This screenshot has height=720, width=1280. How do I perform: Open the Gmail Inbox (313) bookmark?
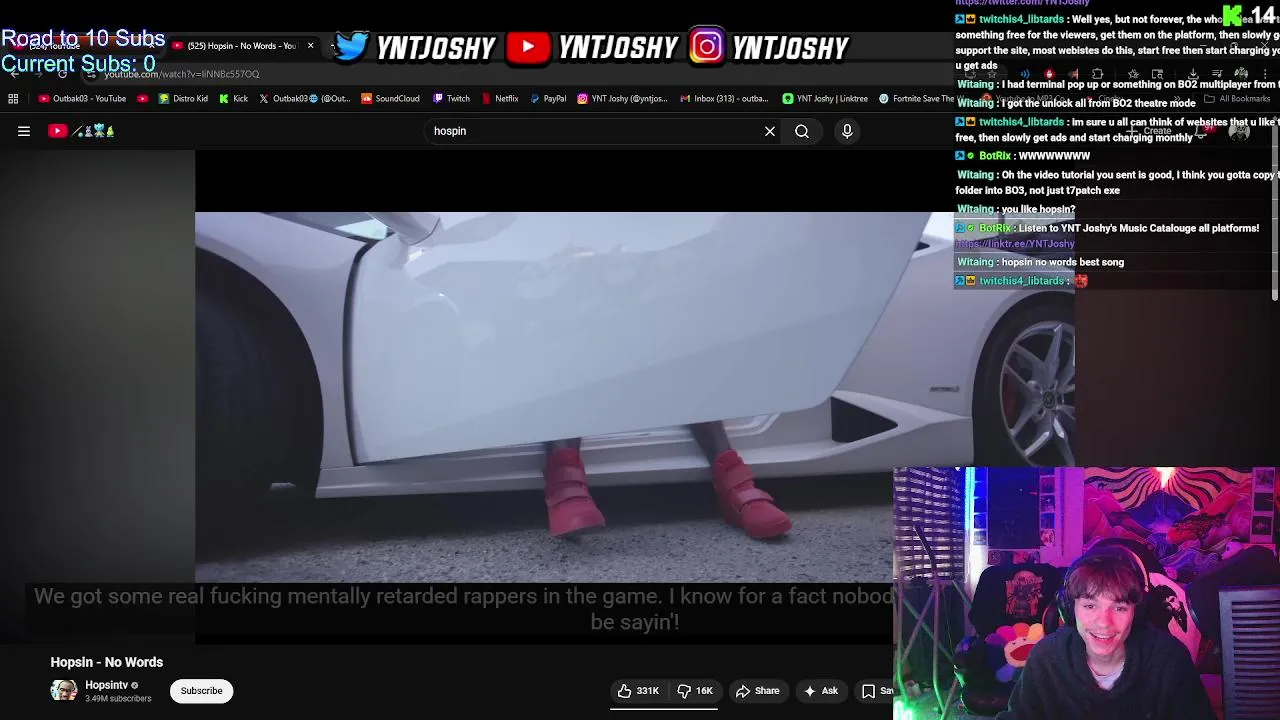coord(724,99)
